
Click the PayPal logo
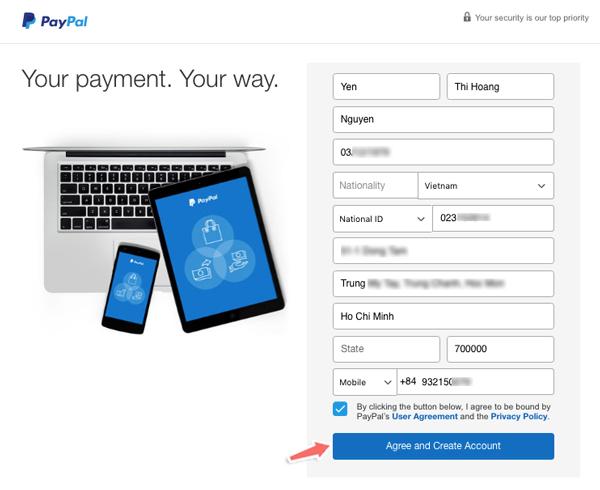point(55,21)
